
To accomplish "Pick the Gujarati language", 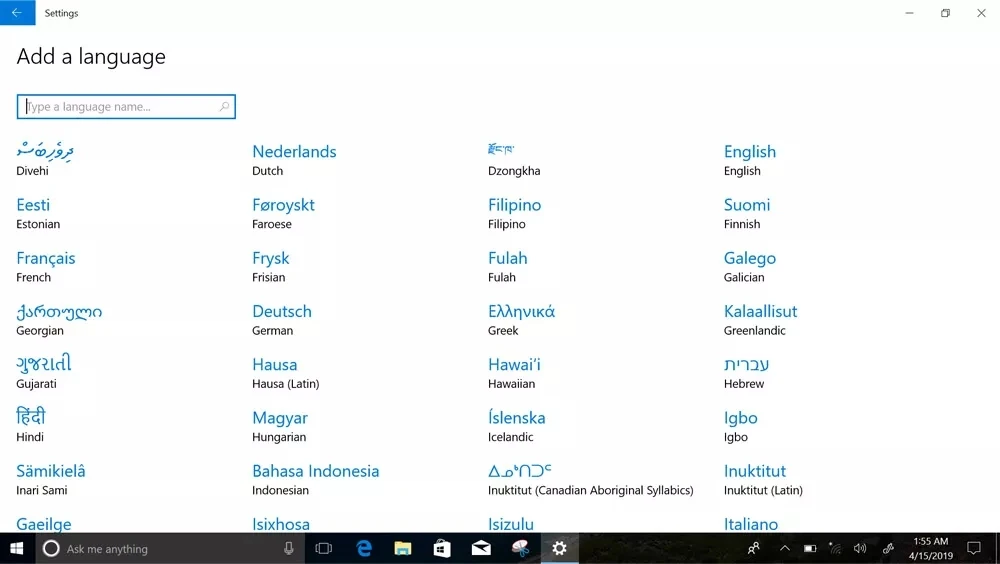I will pos(44,373).
